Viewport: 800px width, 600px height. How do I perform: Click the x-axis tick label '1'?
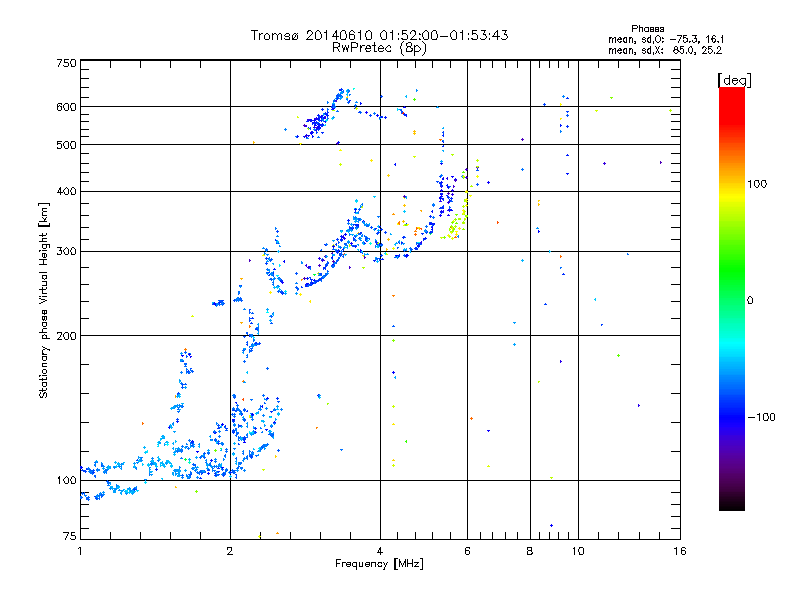tap(80, 551)
